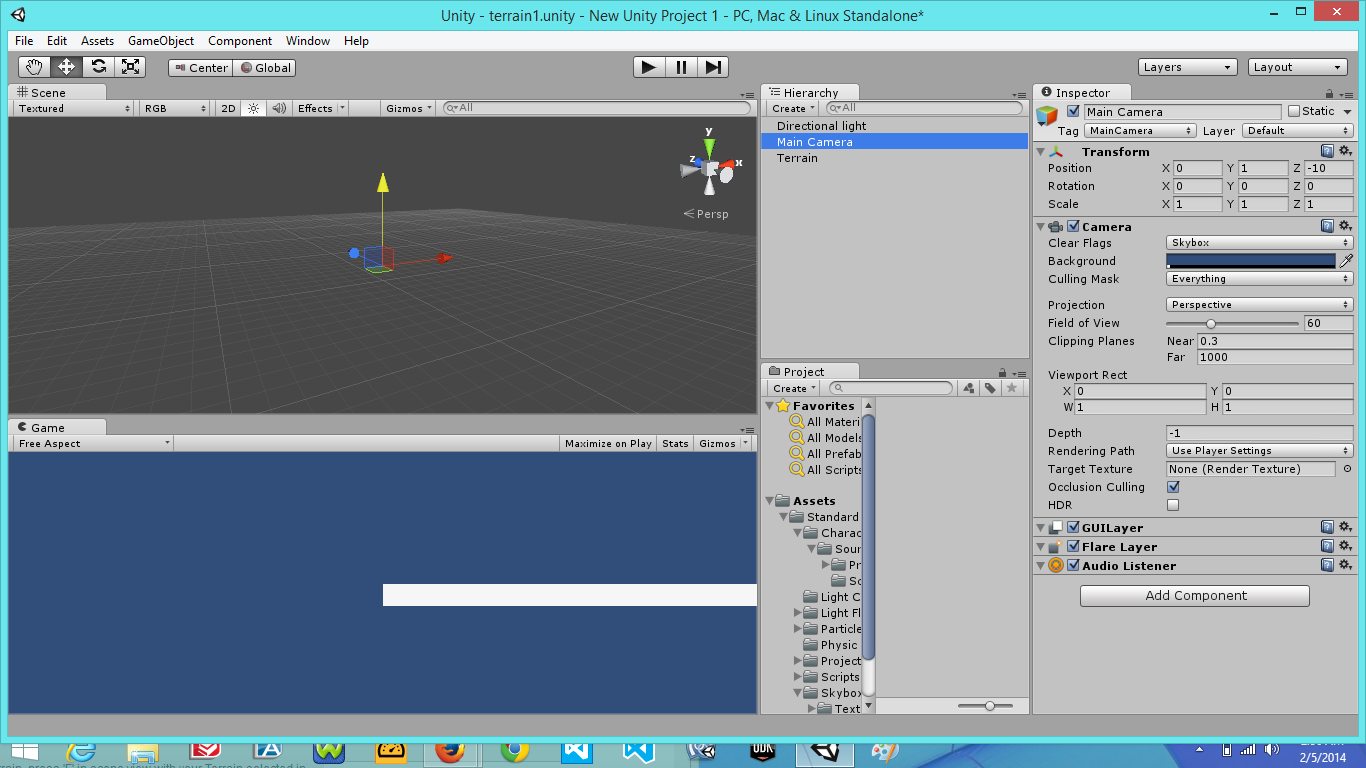
Task: Disable the Camera component checkbox
Action: click(x=1073, y=226)
